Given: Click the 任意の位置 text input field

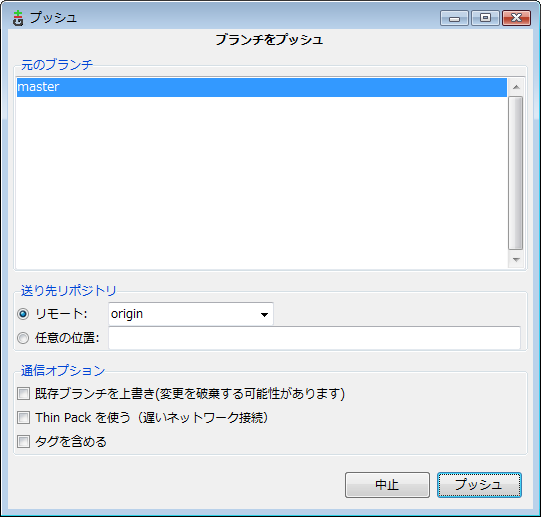Looking at the screenshot, I should tap(314, 338).
